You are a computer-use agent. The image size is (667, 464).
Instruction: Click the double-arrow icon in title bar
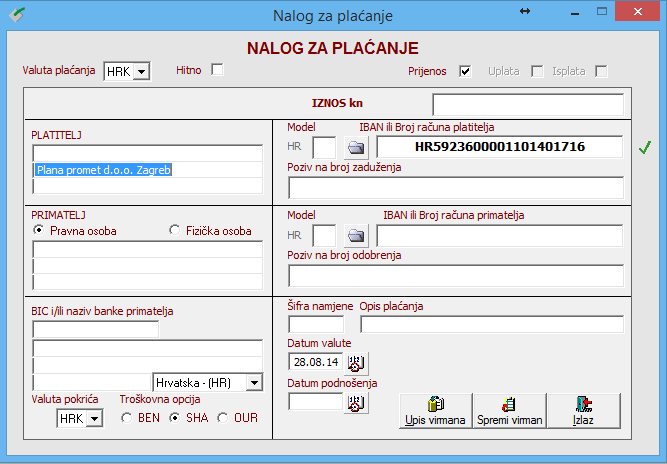click(525, 11)
